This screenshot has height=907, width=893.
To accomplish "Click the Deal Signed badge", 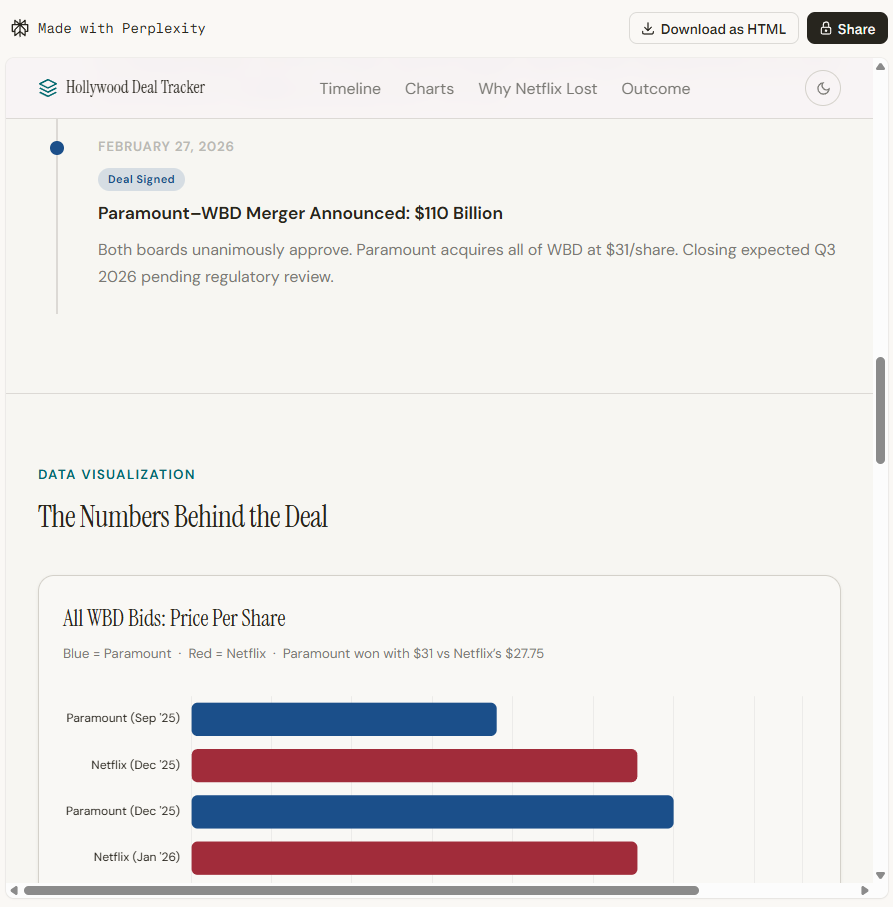I will [x=141, y=179].
